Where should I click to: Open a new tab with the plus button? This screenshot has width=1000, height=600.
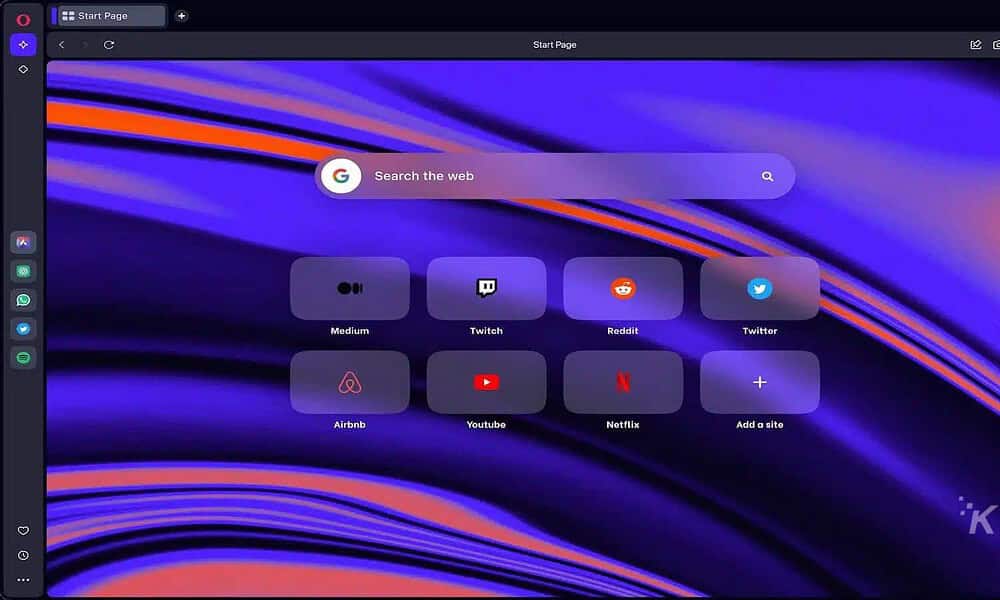tap(181, 15)
